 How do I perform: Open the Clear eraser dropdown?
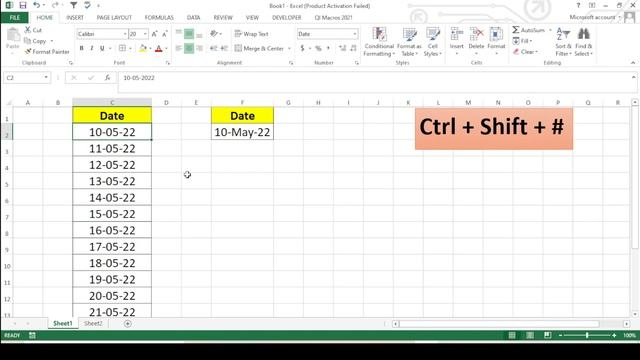[525, 52]
